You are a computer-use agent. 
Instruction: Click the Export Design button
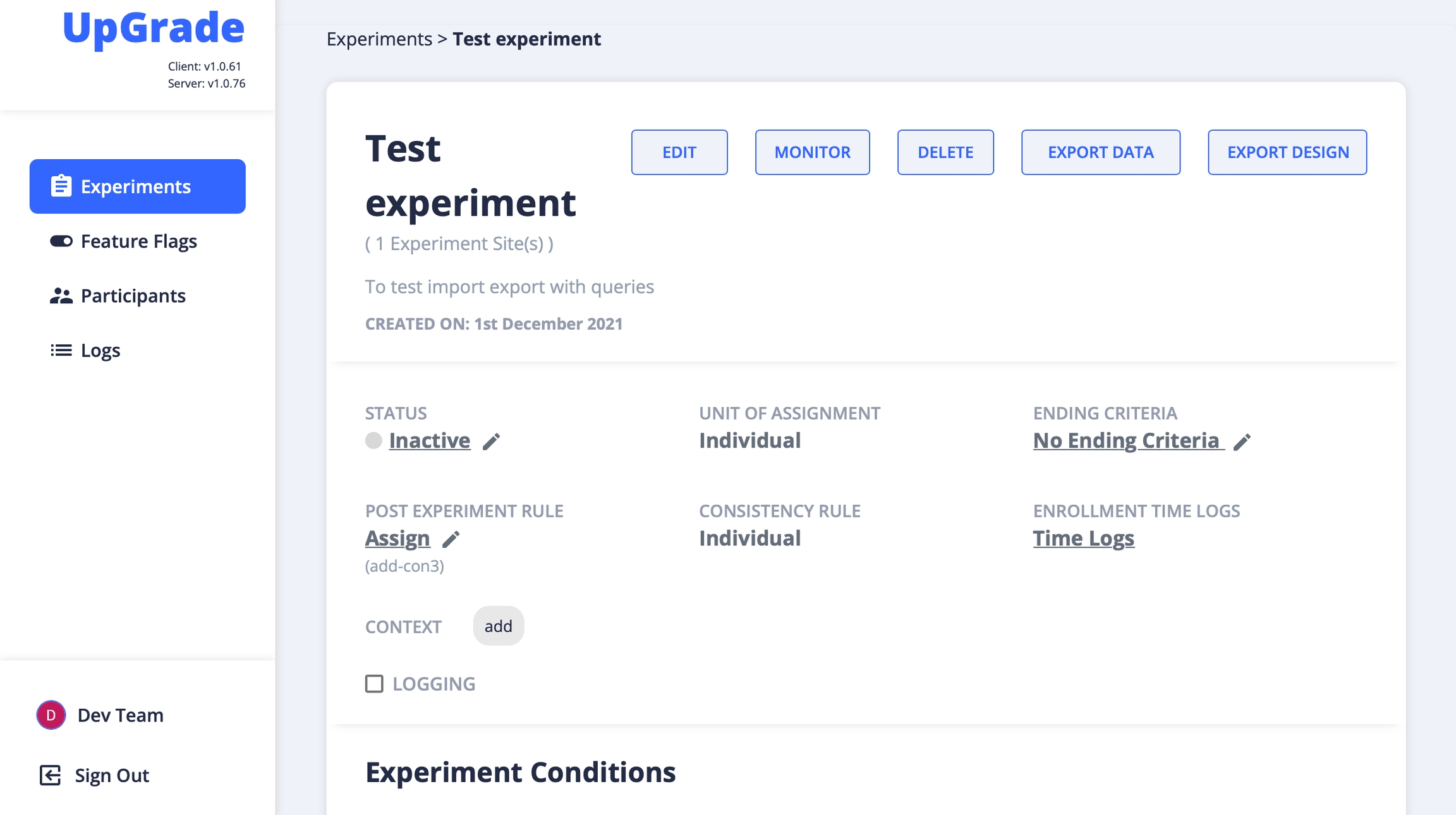coord(1287,152)
